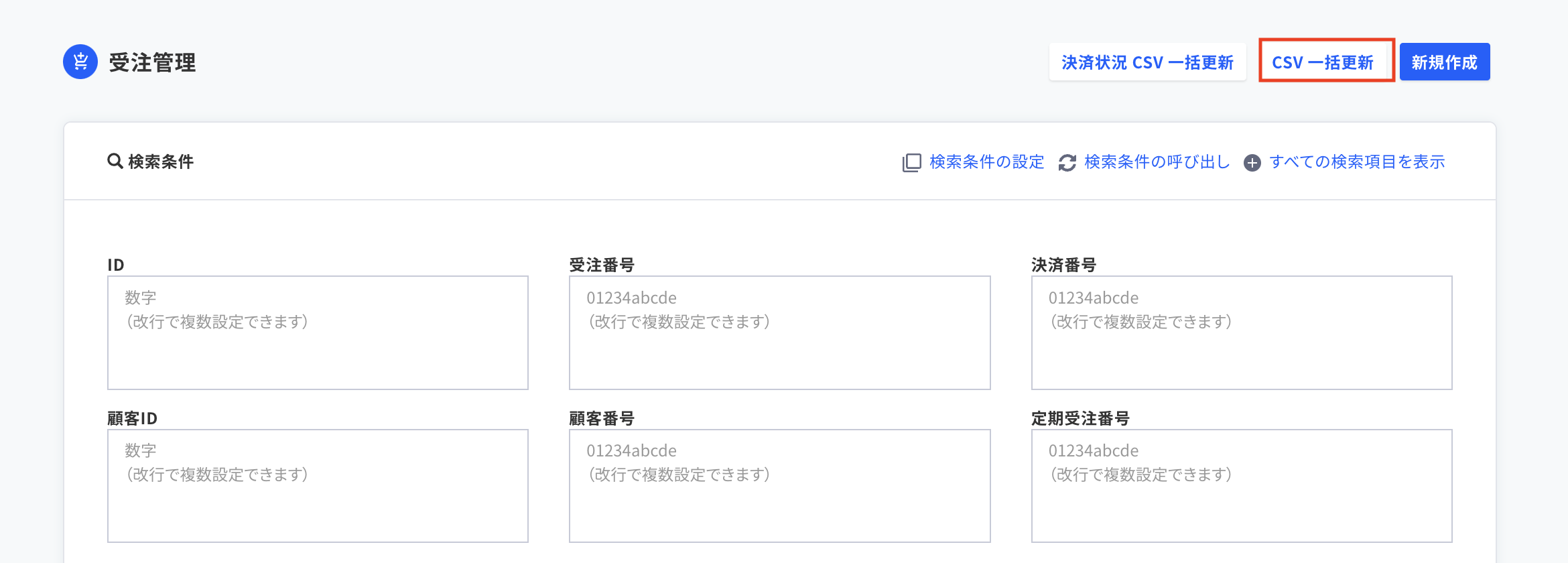Show all search fields via すべての検索項目を表示
1568x563 pixels.
click(1356, 162)
